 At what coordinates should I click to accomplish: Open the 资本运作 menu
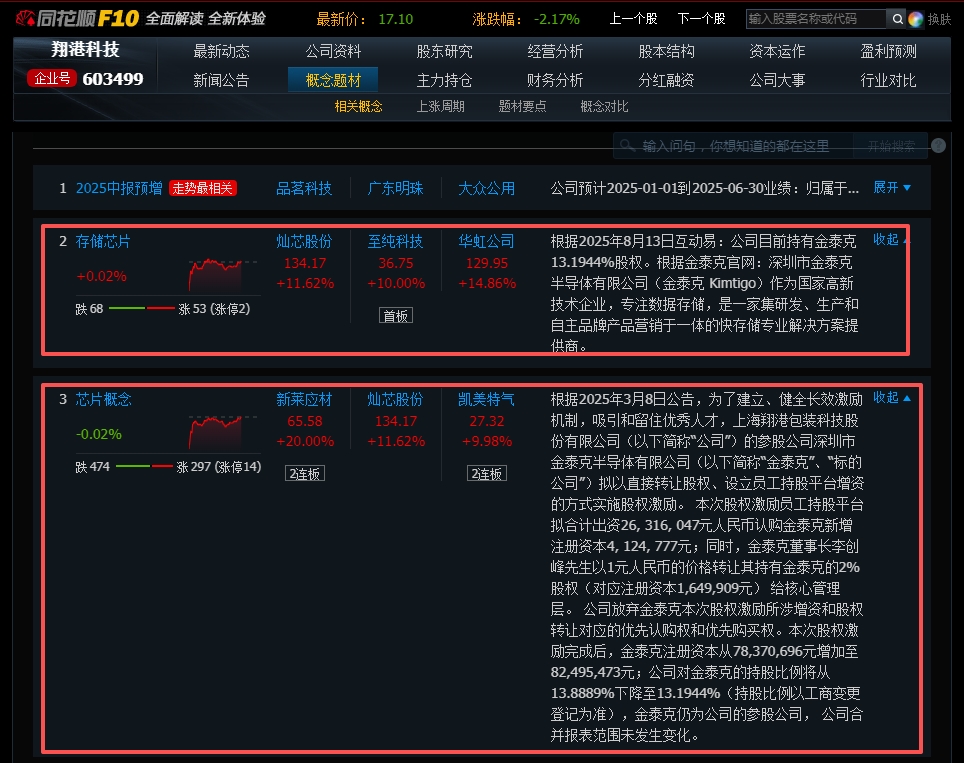click(x=777, y=51)
